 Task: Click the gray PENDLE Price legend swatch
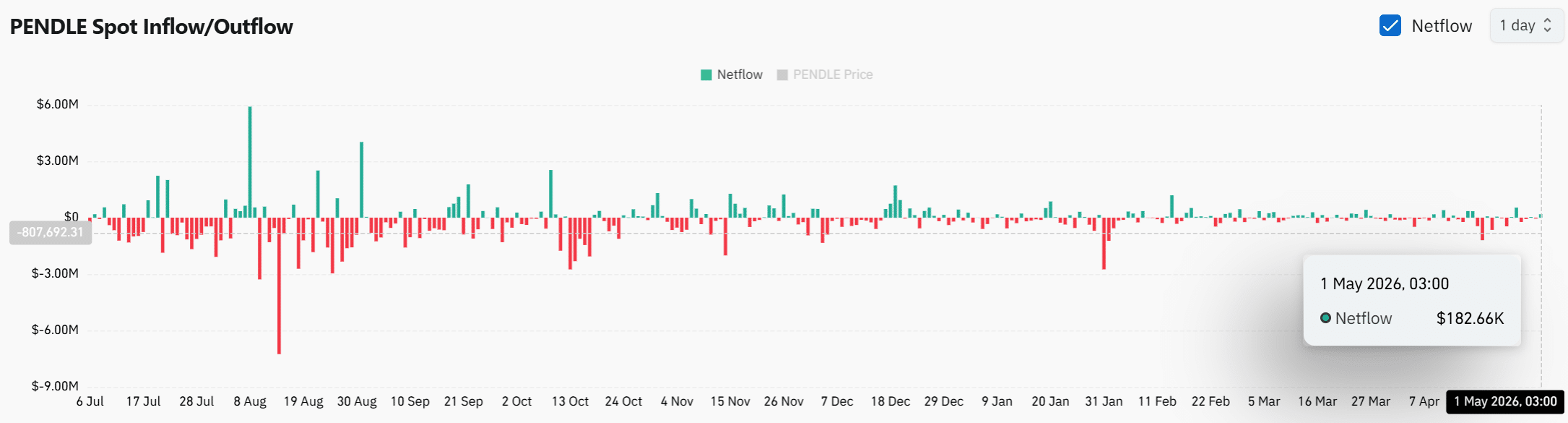(x=782, y=74)
